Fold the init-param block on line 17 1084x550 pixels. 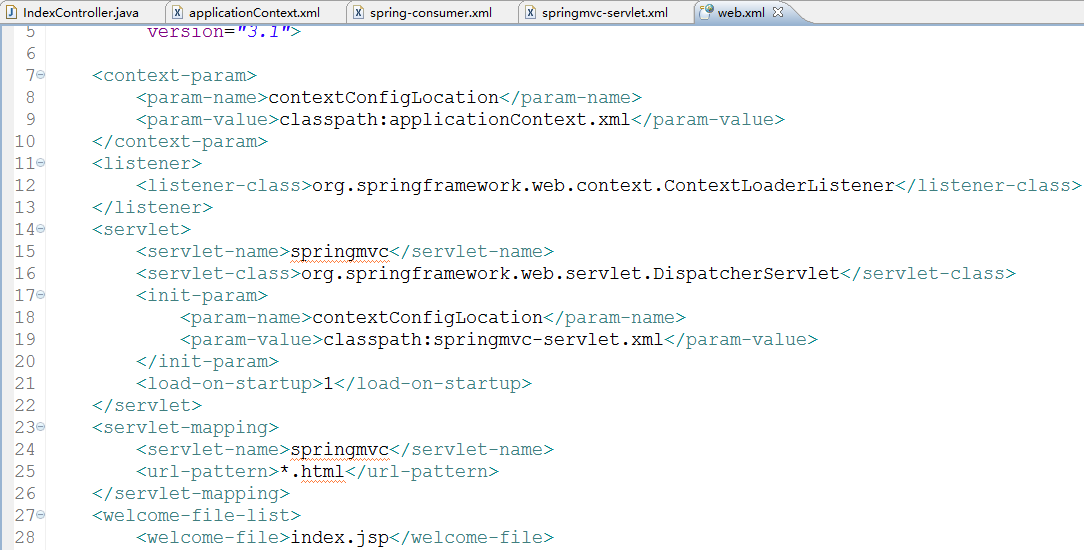coord(41,294)
